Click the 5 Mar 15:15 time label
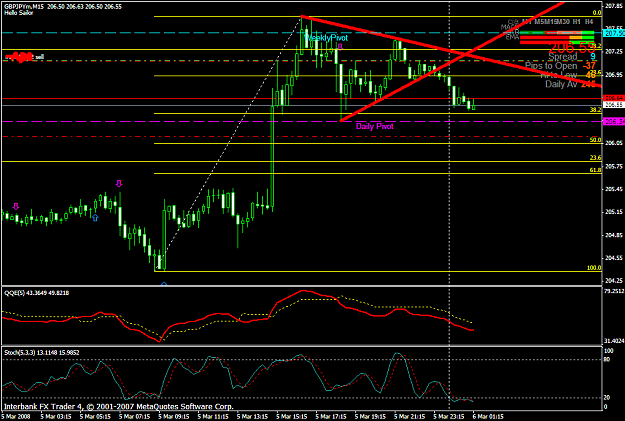The image size is (625, 421). (x=292, y=417)
